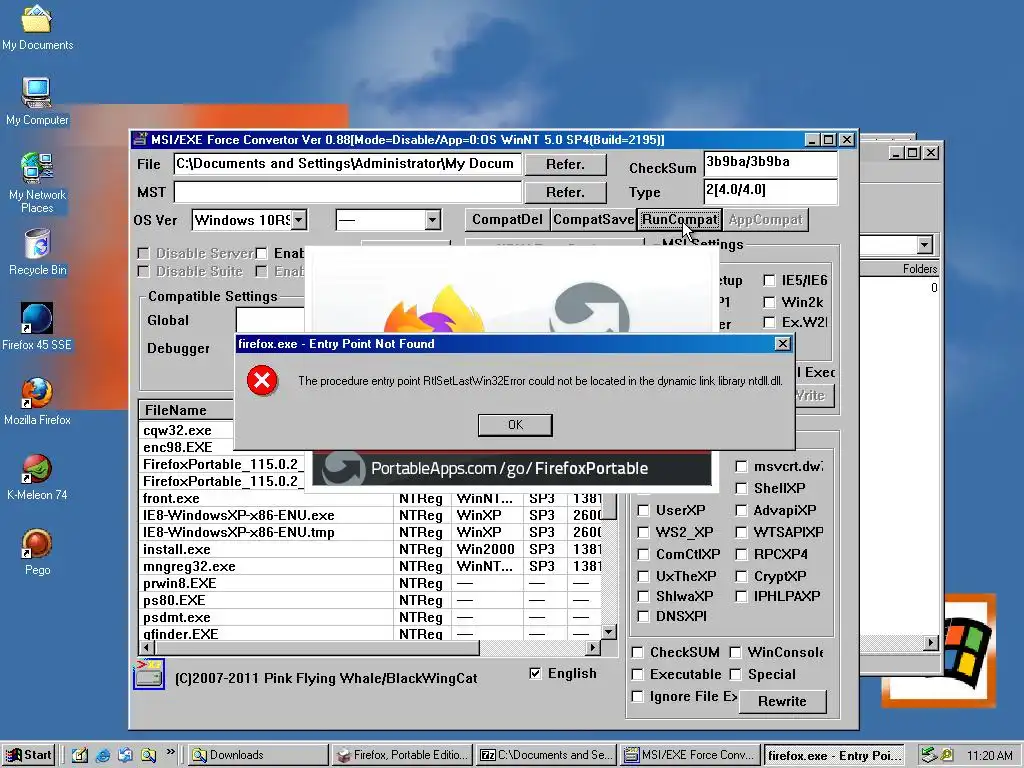This screenshot has width=1024, height=768.
Task: Click the network system tray icon
Action: pyautogui.click(x=928, y=755)
